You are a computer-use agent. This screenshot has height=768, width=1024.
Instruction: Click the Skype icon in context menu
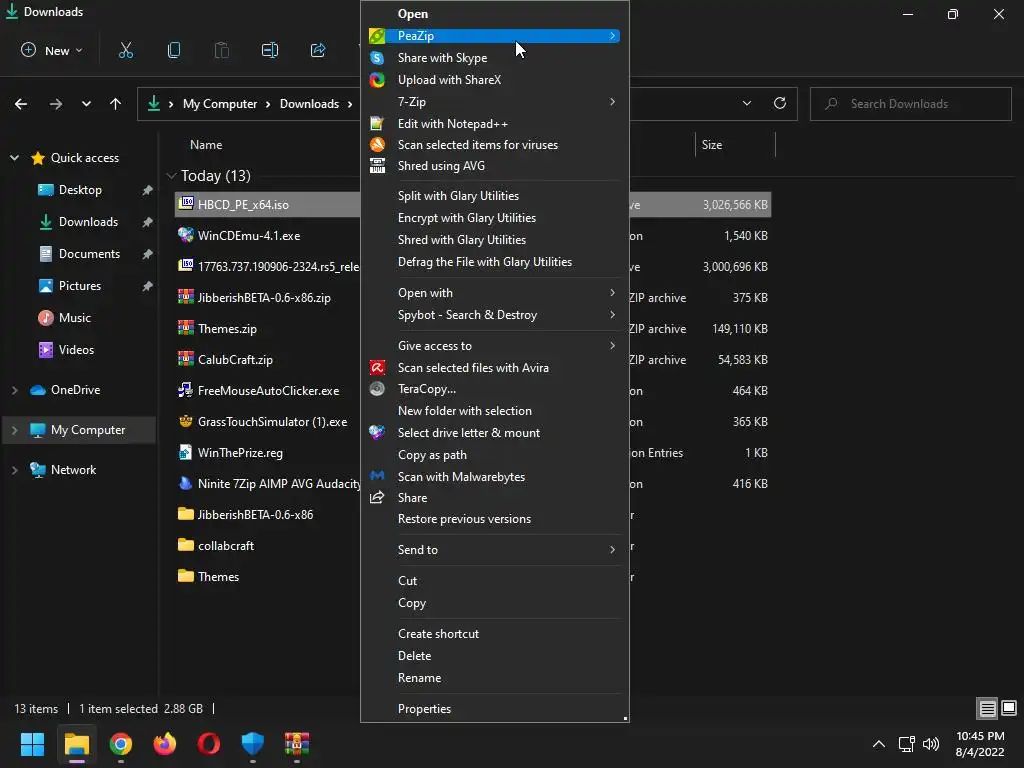click(377, 58)
